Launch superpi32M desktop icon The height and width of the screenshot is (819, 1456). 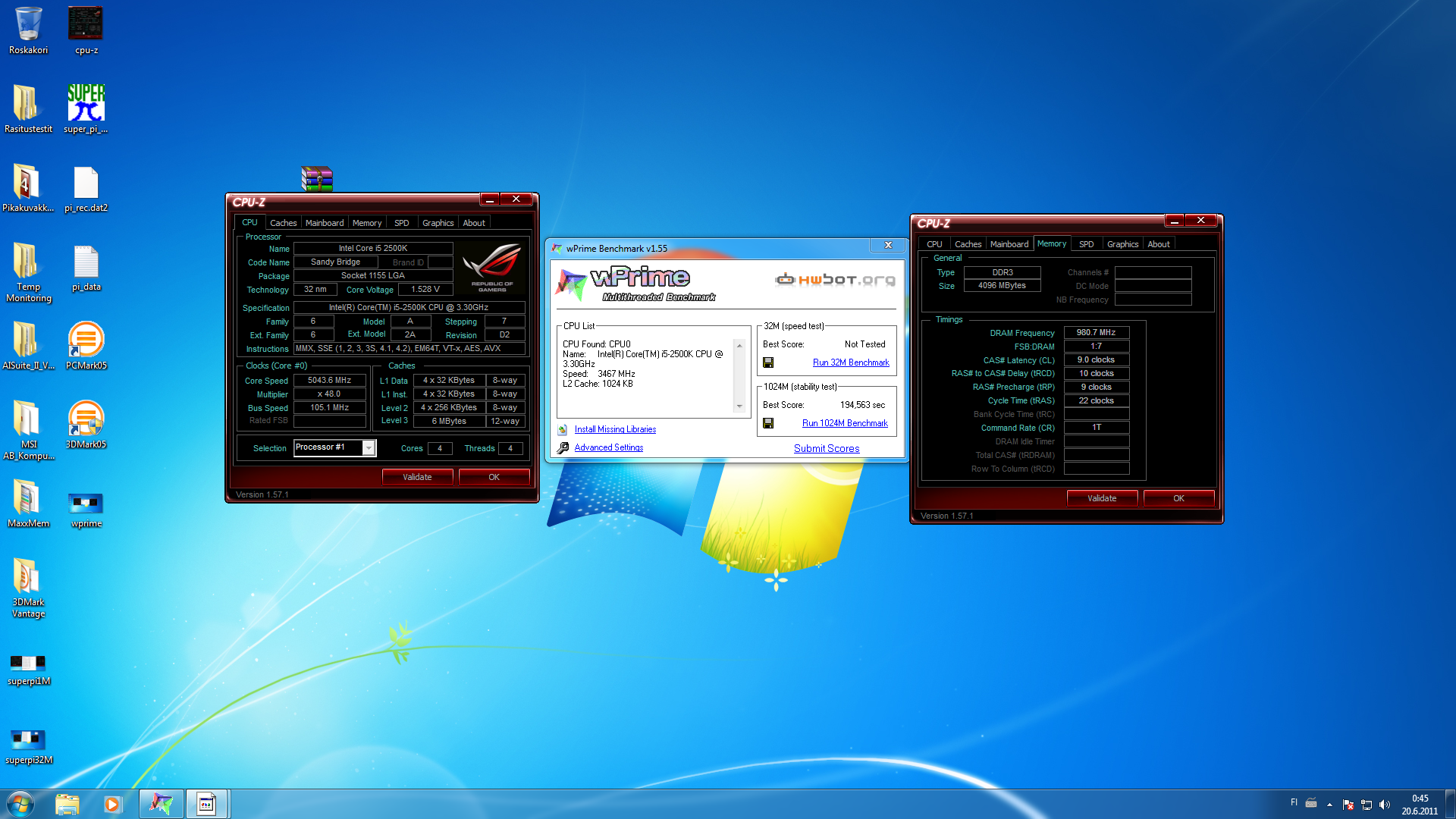[28, 746]
